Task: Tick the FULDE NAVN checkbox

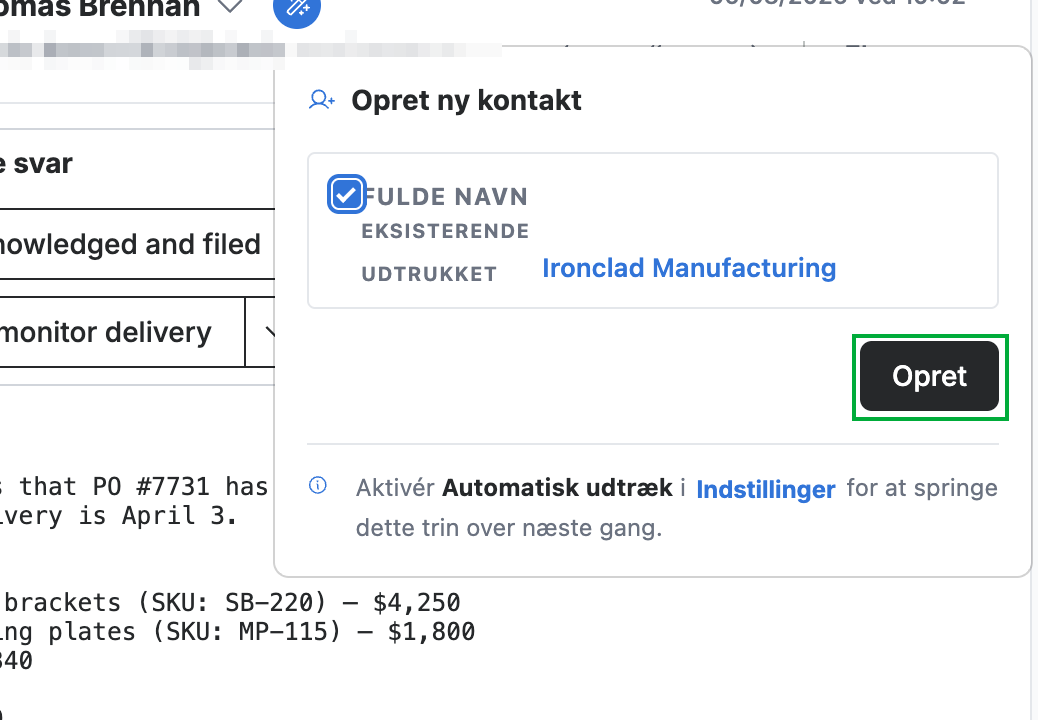Action: 346,195
